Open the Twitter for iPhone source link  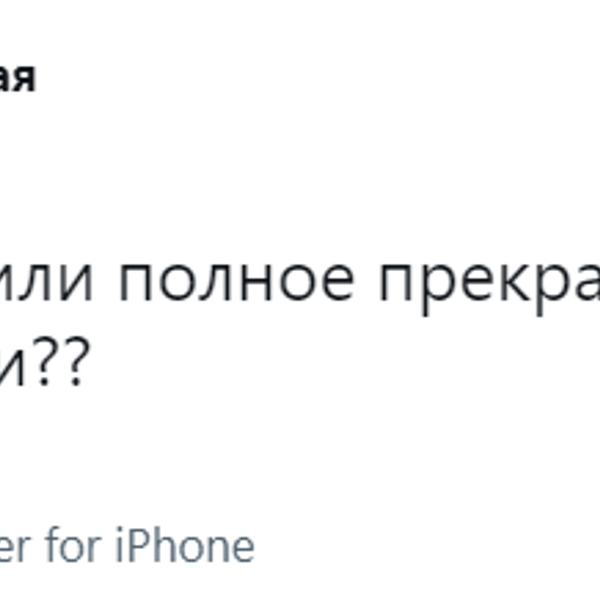[127, 545]
